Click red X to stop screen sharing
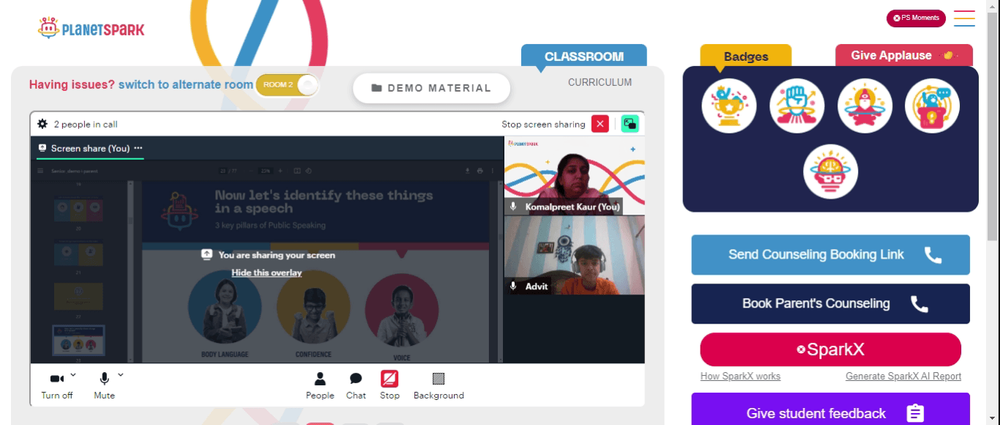The height and width of the screenshot is (425, 1000). (600, 124)
